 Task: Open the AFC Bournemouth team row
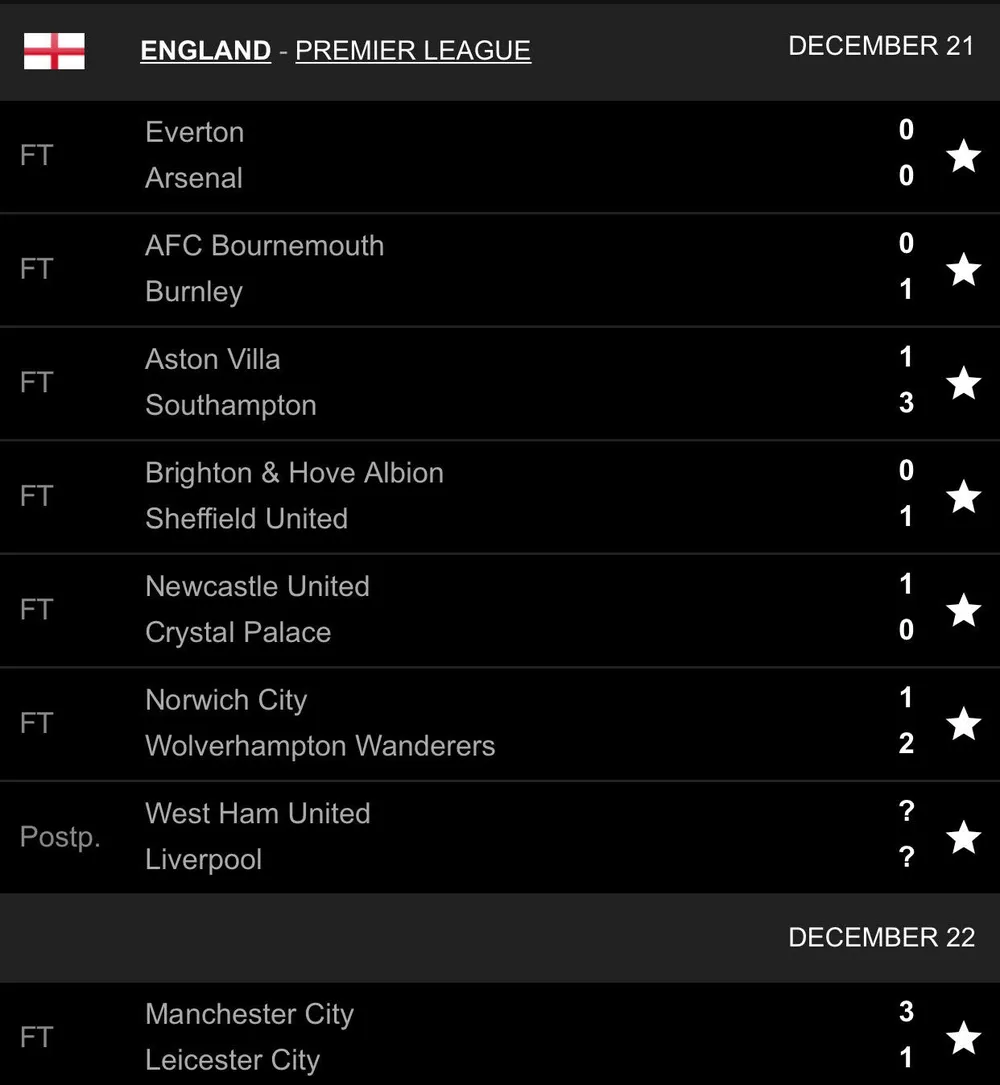click(264, 246)
